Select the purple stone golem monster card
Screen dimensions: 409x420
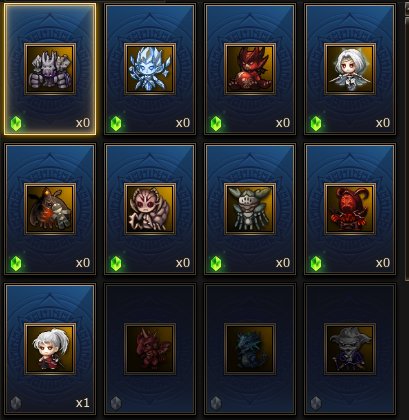(x=50, y=69)
